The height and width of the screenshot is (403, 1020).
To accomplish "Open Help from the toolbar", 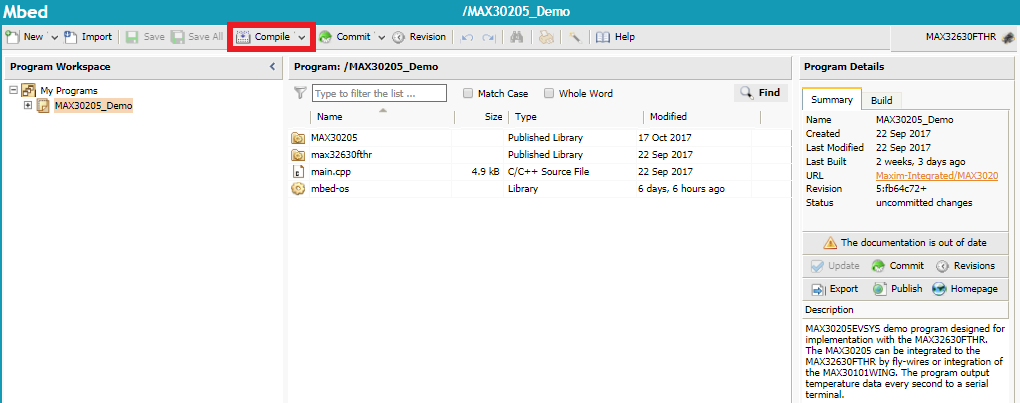I will click(x=615, y=37).
